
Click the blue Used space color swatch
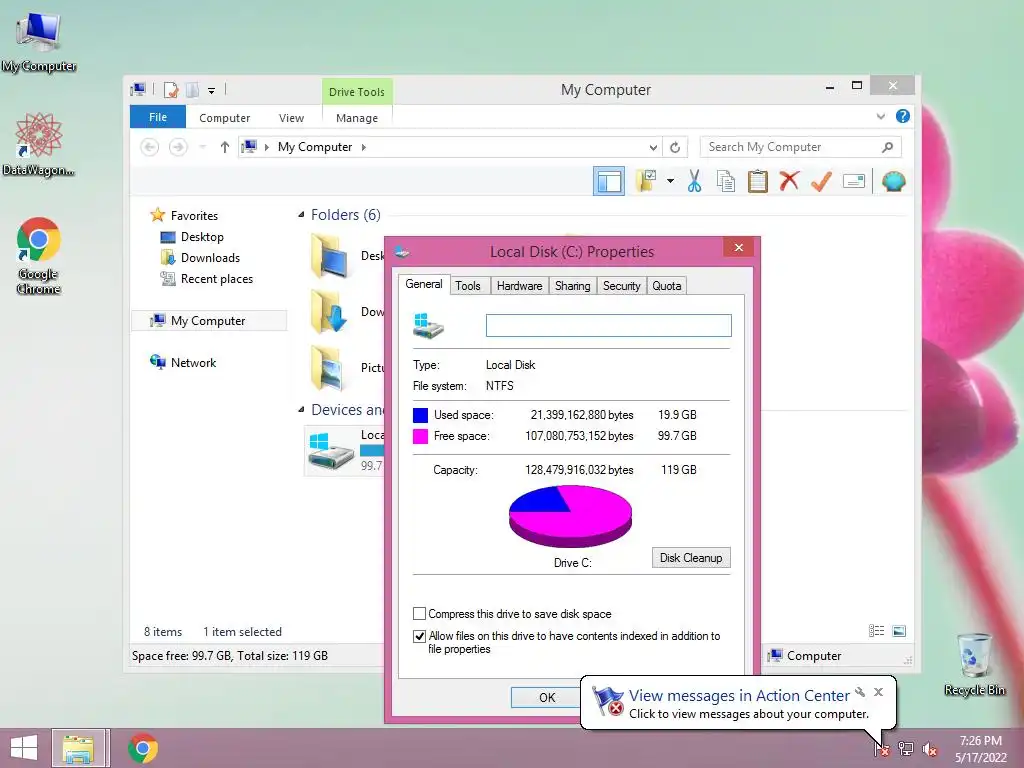tap(421, 415)
